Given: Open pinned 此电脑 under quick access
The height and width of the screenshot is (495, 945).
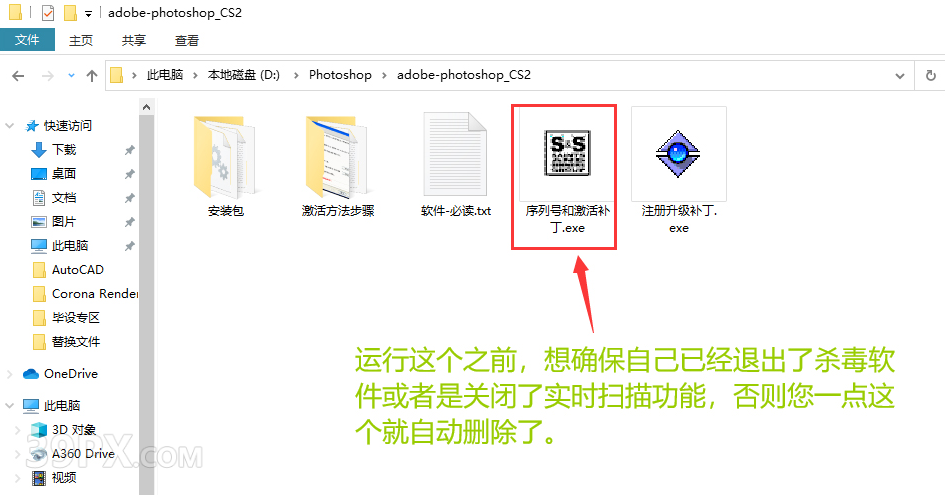Looking at the screenshot, I should 70,246.
